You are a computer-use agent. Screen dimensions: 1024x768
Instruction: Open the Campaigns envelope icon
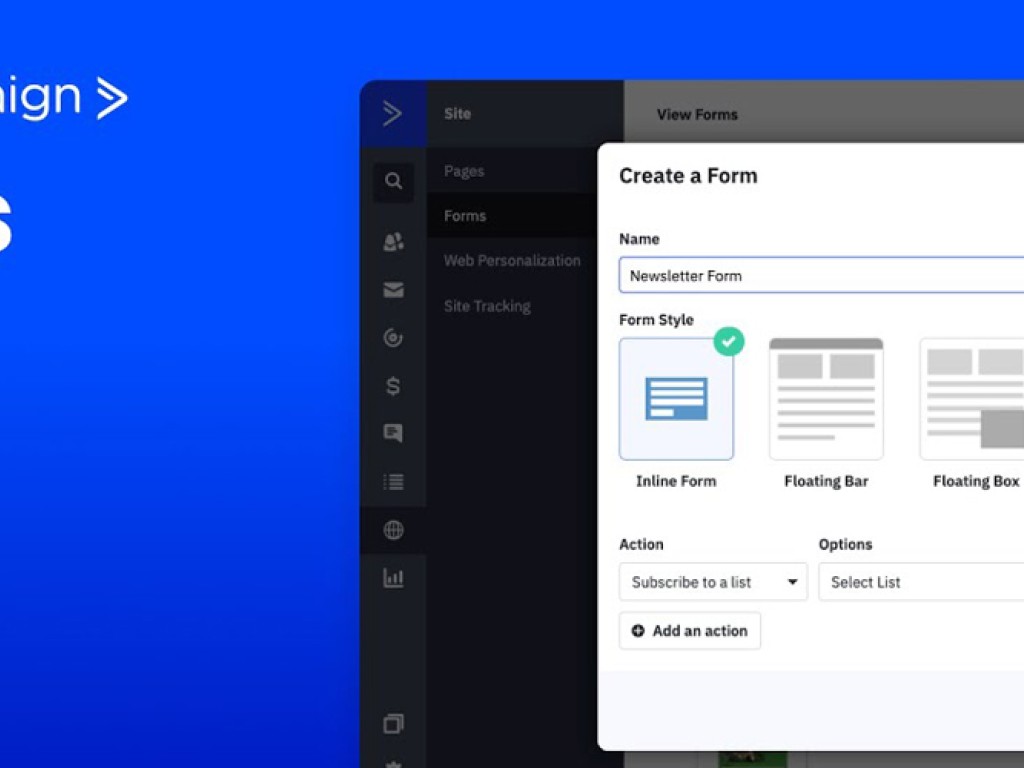point(393,289)
